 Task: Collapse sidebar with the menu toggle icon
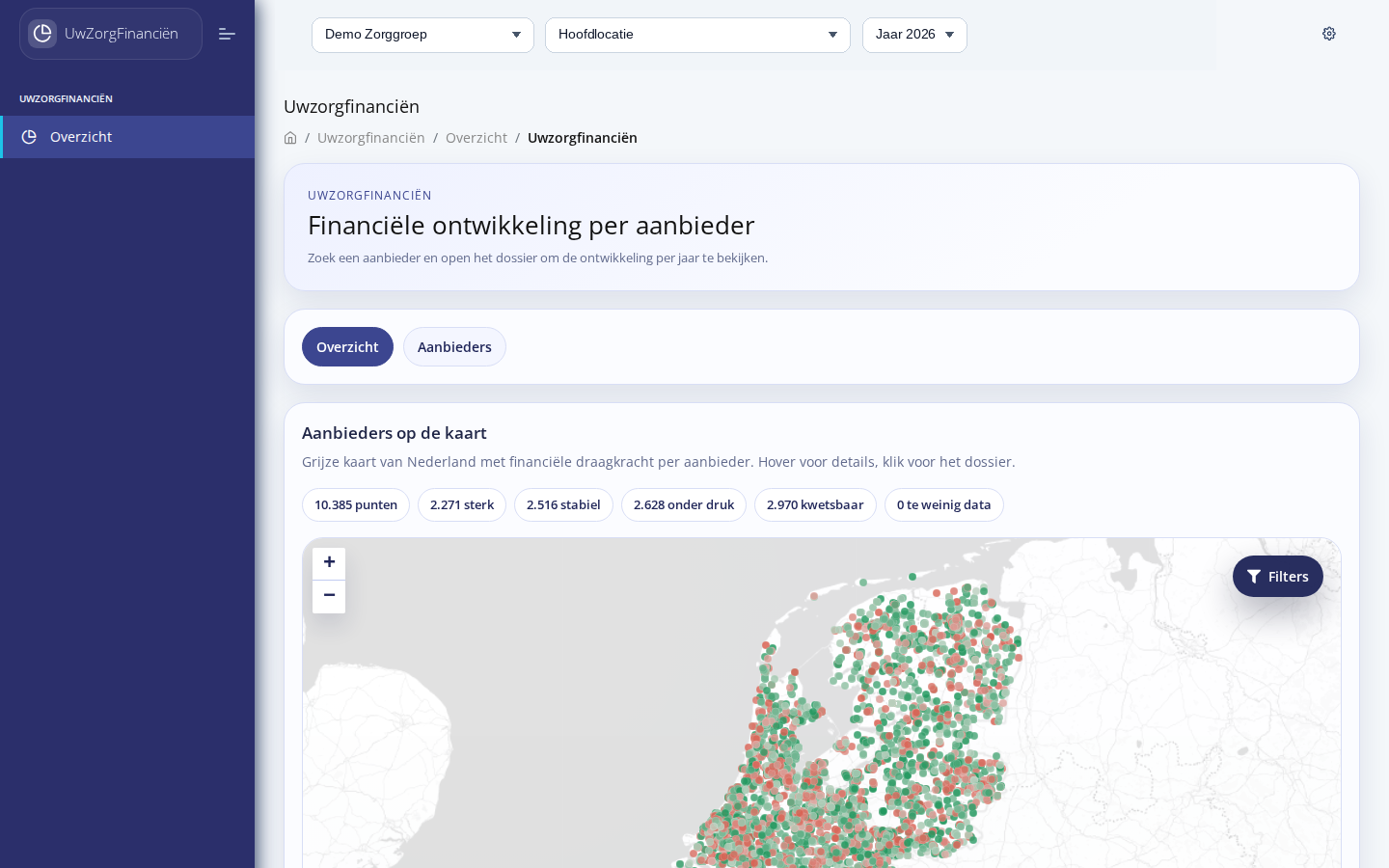[227, 34]
